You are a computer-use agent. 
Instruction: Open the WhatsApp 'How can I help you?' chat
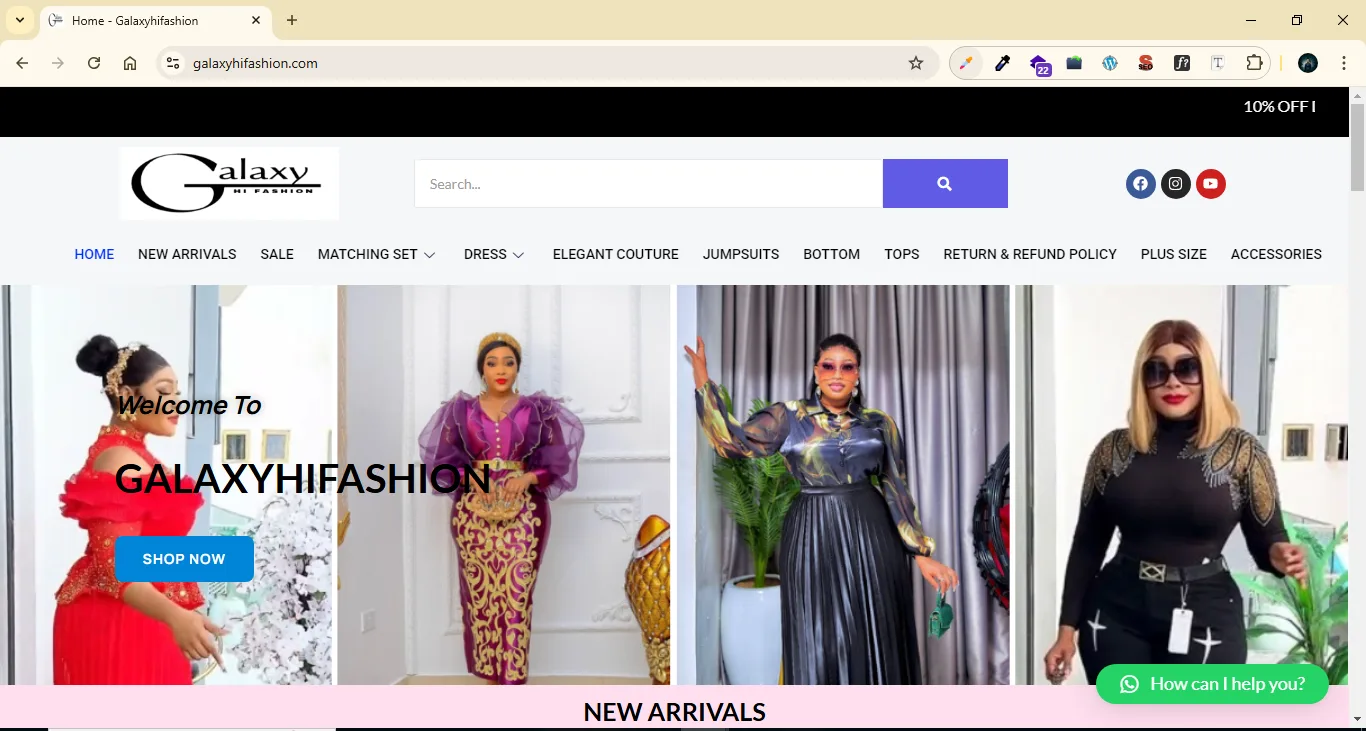point(1212,684)
